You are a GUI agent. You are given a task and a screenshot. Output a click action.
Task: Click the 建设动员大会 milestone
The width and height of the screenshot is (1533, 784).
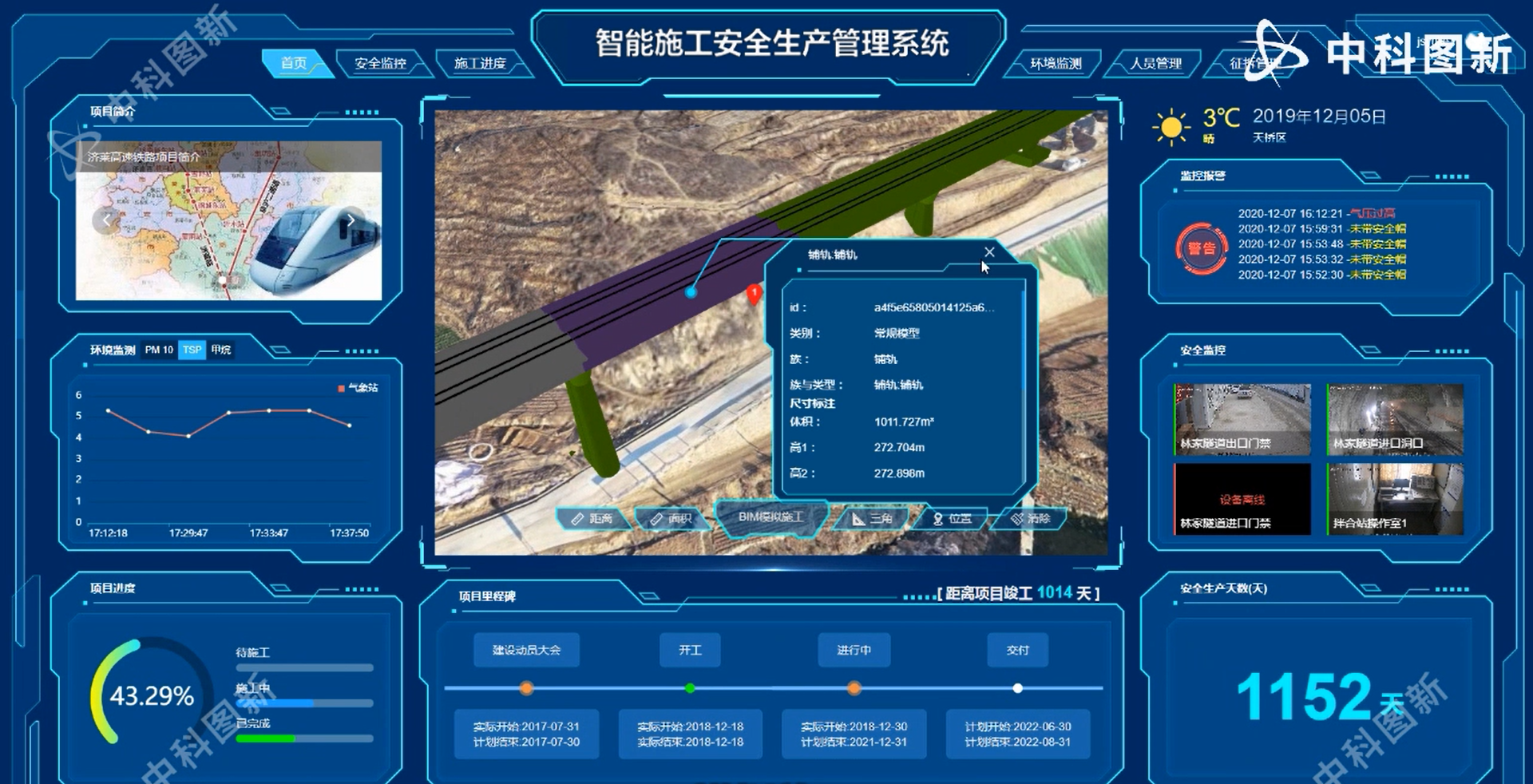[526, 650]
